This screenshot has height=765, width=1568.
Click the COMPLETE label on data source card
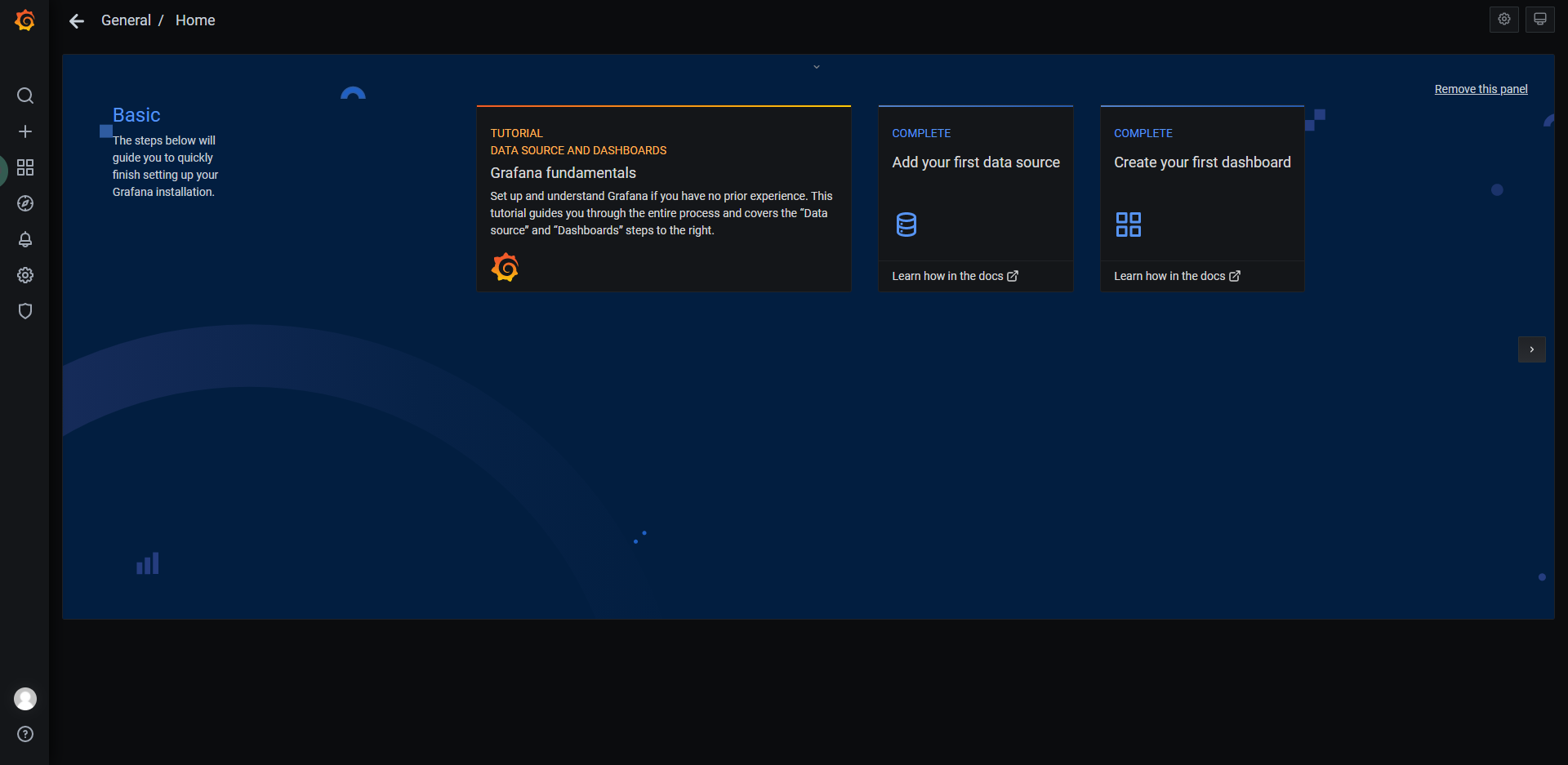[921, 133]
